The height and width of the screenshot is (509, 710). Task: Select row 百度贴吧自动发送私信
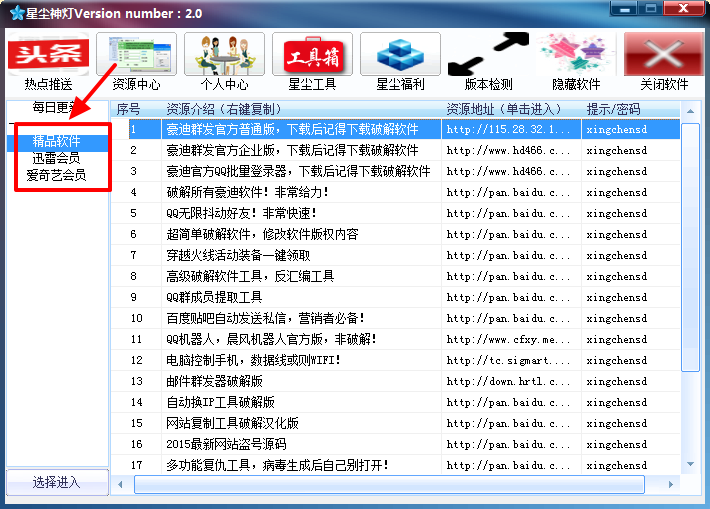396,318
